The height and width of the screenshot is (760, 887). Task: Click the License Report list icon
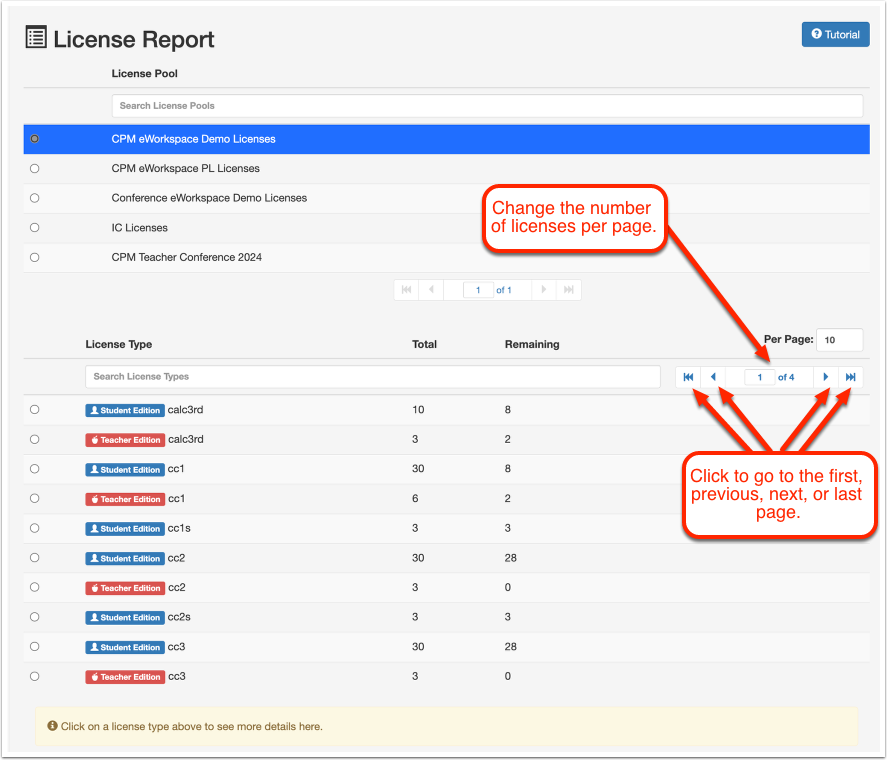pyautogui.click(x=36, y=37)
